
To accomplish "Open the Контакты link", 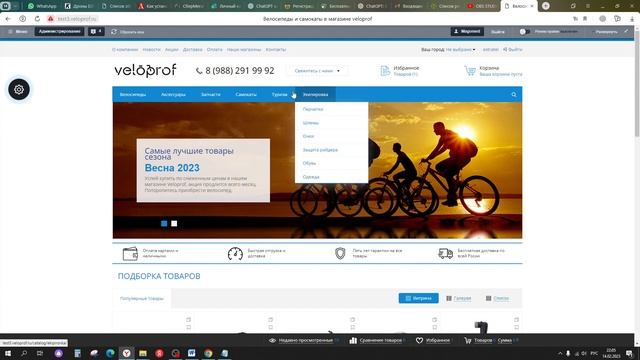I will coord(276,49).
